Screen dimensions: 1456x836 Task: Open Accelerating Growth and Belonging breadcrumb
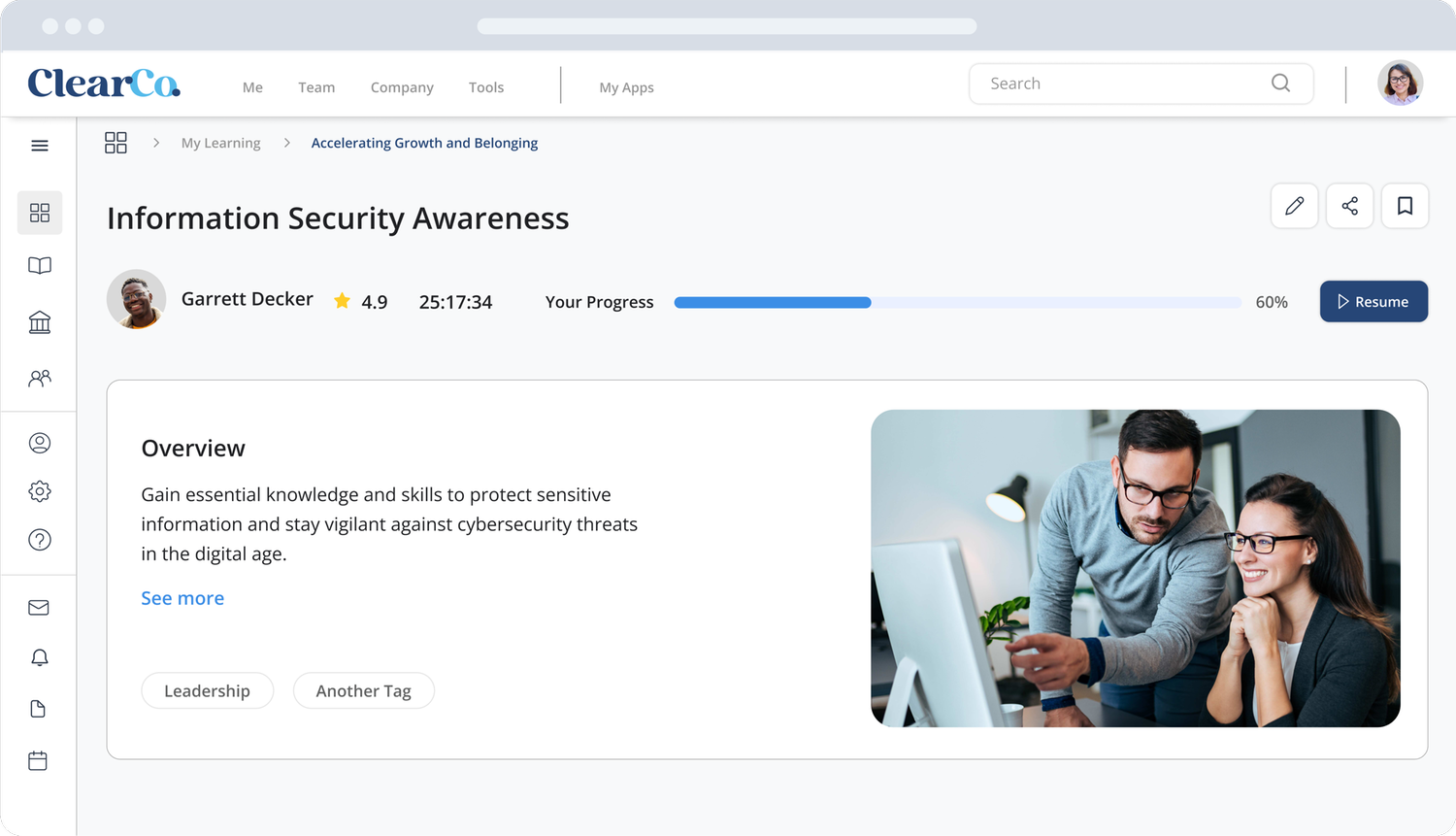pyautogui.click(x=424, y=143)
